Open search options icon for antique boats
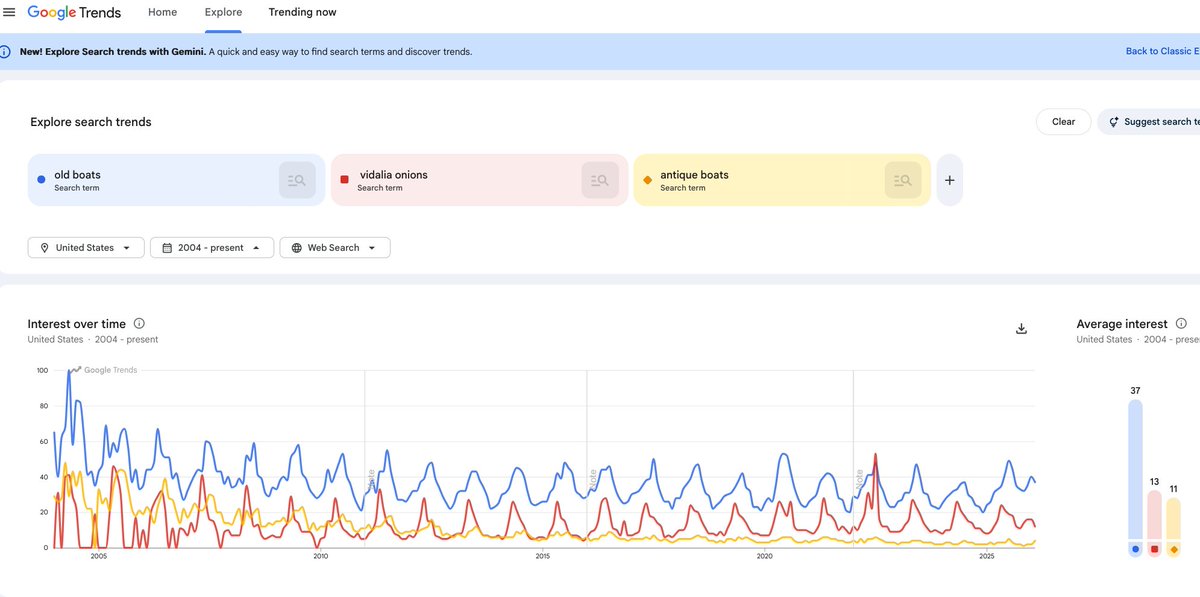The width and height of the screenshot is (1200, 597). 903,180
